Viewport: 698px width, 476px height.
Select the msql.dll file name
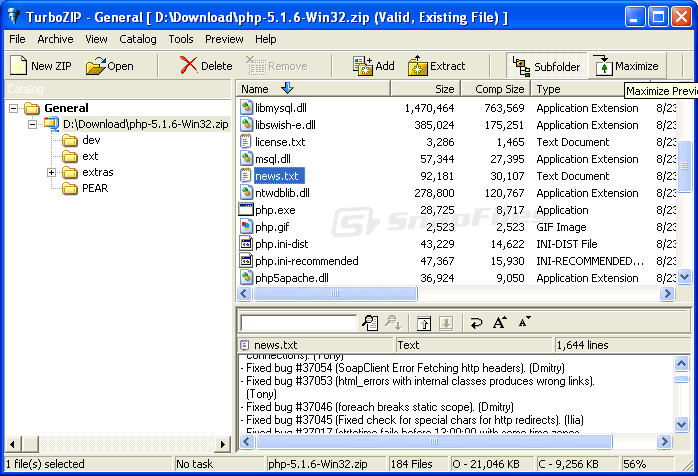pyautogui.click(x=272, y=159)
